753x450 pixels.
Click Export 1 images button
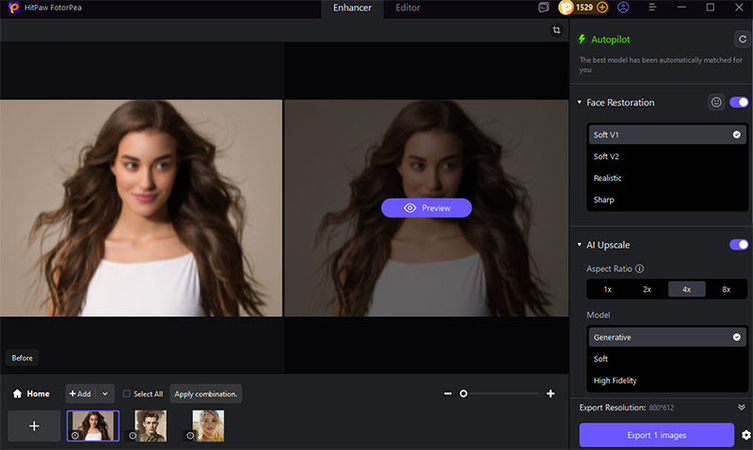tap(657, 435)
